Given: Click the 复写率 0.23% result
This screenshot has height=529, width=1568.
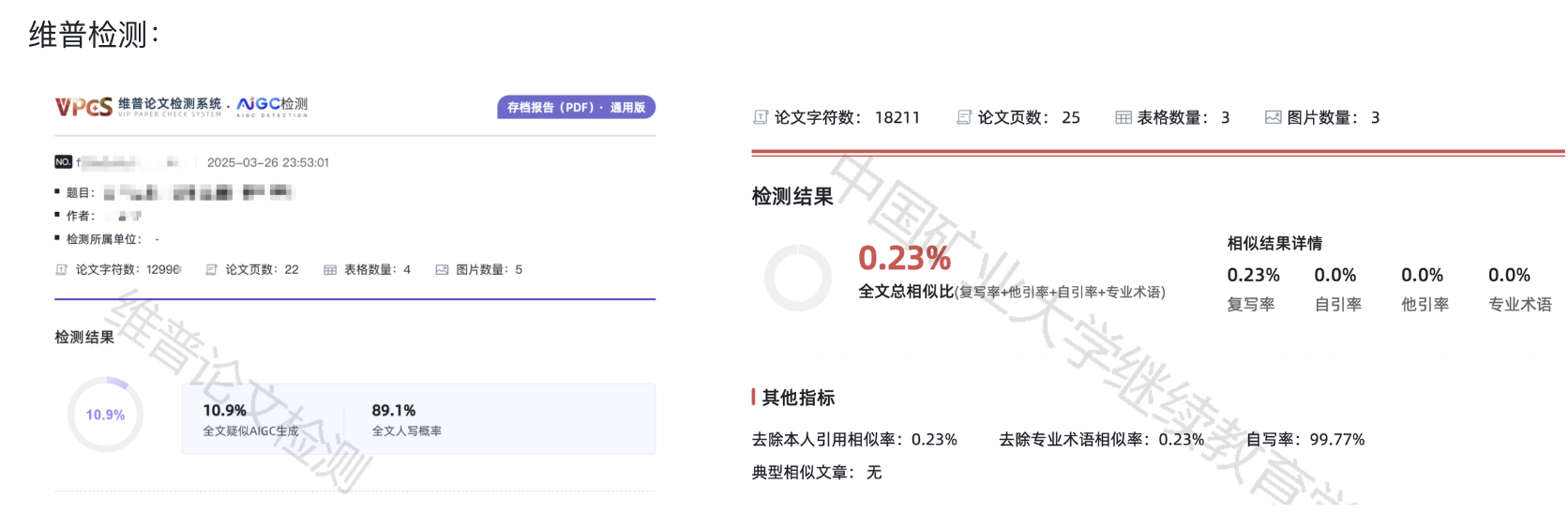Looking at the screenshot, I should 1253,276.
